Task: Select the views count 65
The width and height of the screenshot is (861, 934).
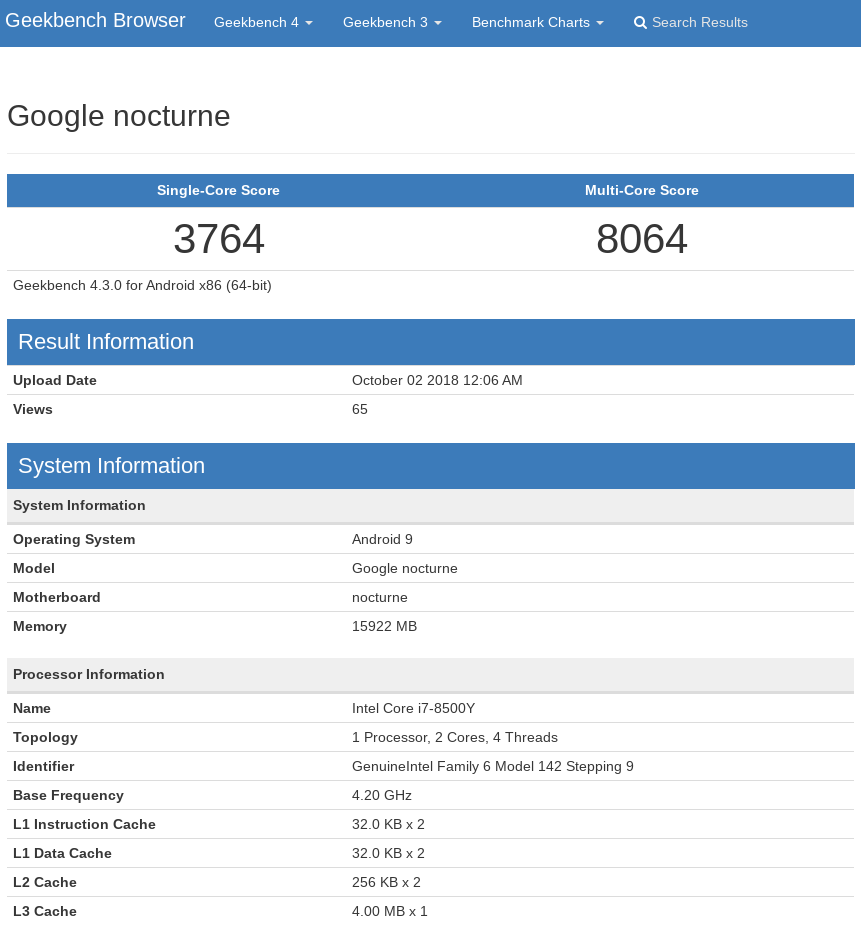Action: [360, 409]
